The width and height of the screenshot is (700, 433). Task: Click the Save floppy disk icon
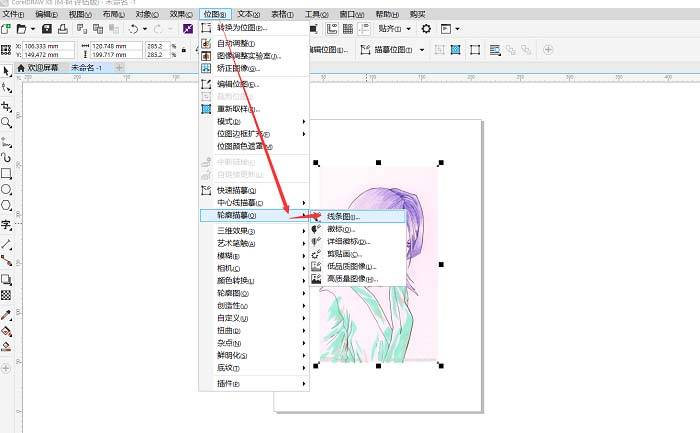48,30
